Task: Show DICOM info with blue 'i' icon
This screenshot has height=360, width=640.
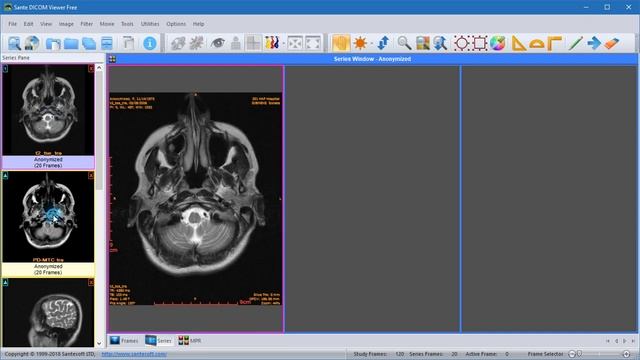Action: tap(150, 43)
